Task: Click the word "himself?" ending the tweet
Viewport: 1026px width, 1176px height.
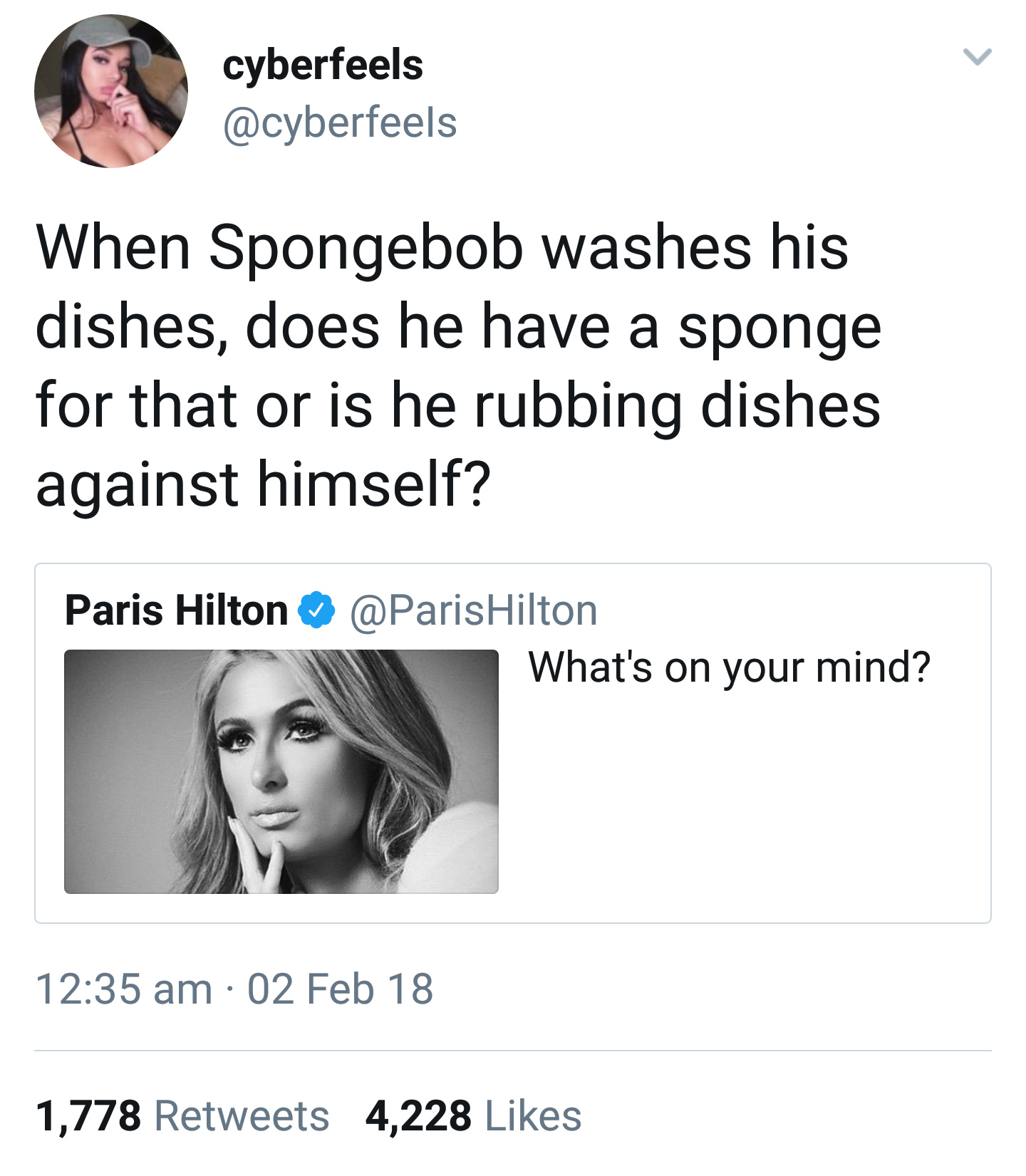Action: coord(374,484)
